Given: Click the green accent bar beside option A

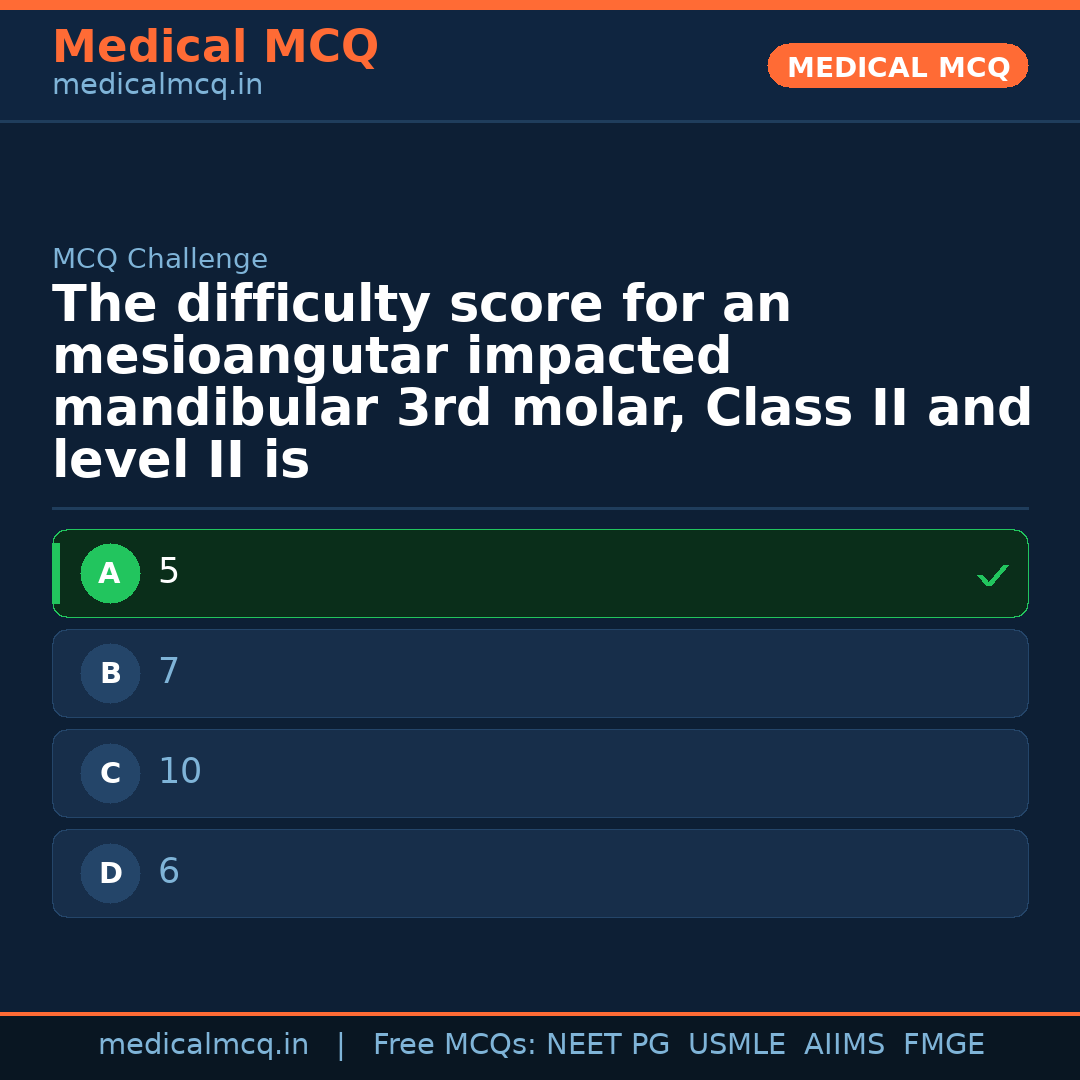Looking at the screenshot, I should (56, 573).
